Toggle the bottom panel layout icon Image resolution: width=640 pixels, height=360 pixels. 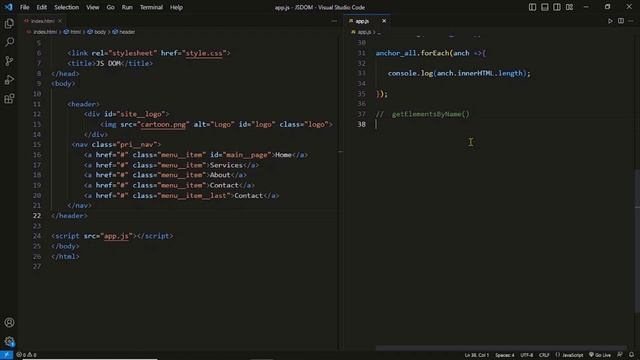pyautogui.click(x=544, y=7)
